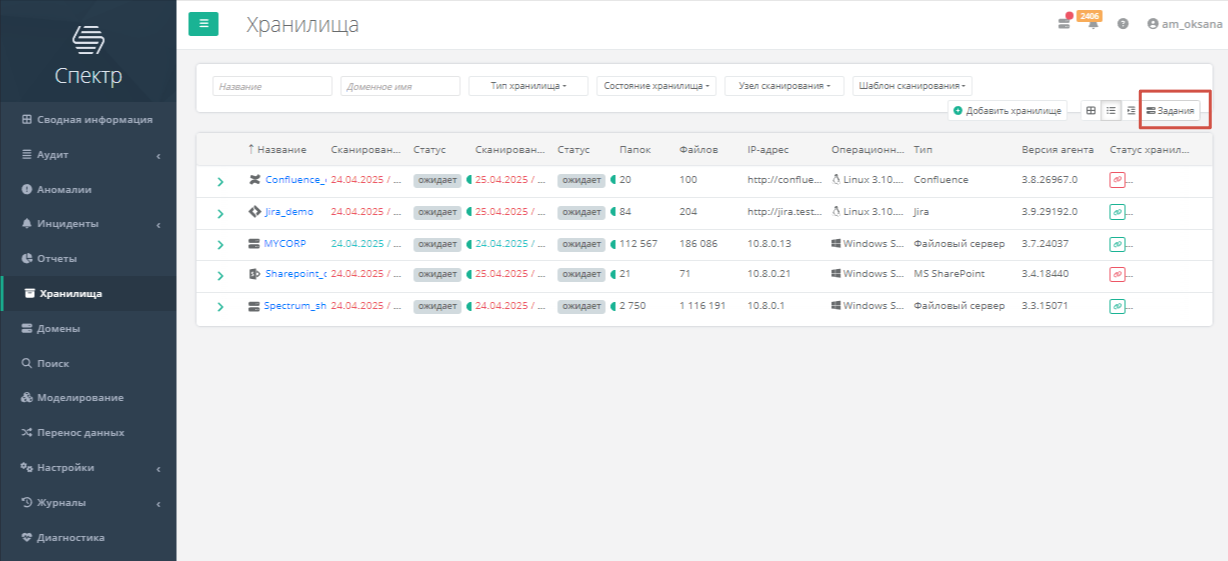Click the Задания button
Viewport: 1228px width, 561px height.
pyautogui.click(x=1171, y=110)
